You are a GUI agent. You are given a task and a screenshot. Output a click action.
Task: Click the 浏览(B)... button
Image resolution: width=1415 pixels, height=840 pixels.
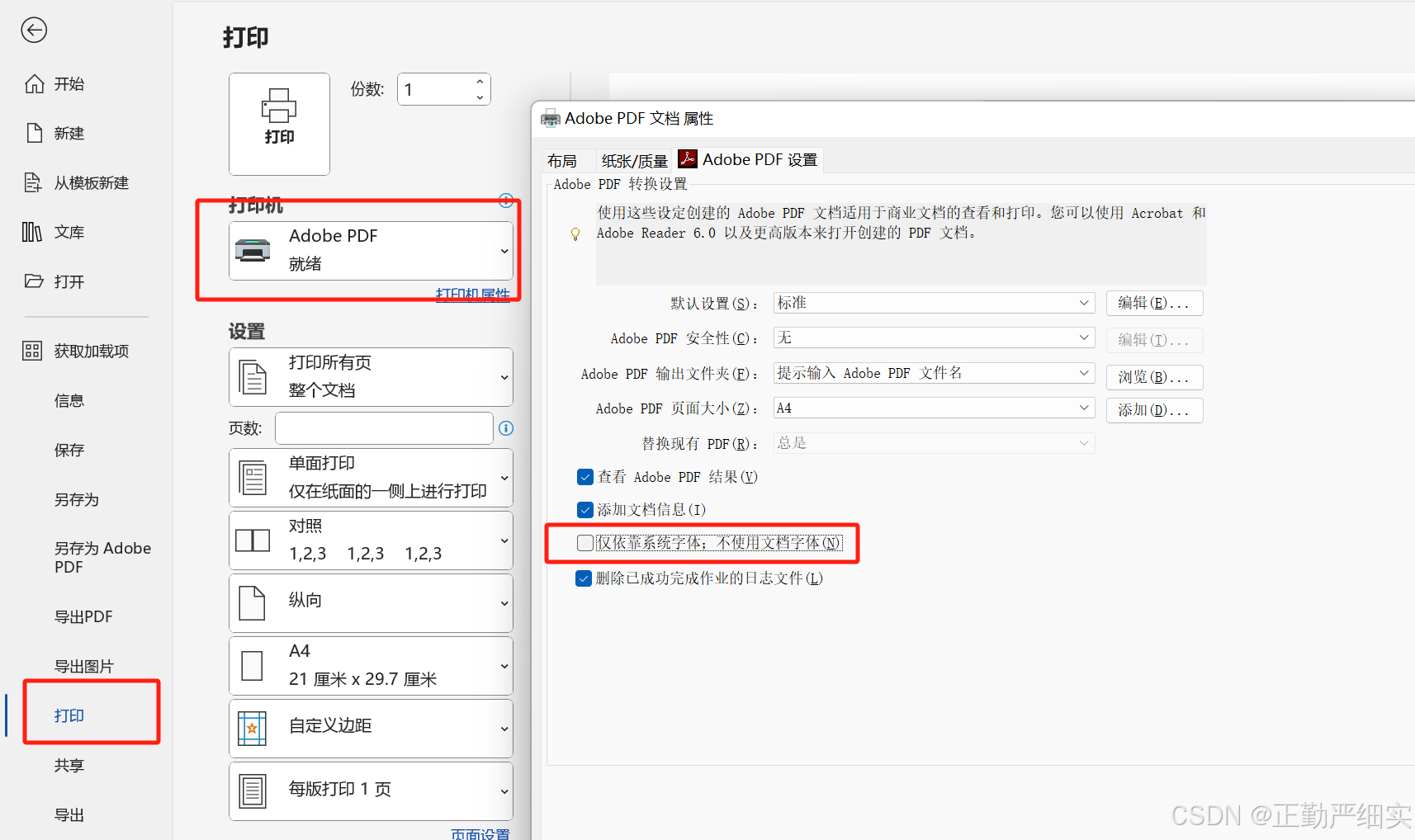(1154, 377)
